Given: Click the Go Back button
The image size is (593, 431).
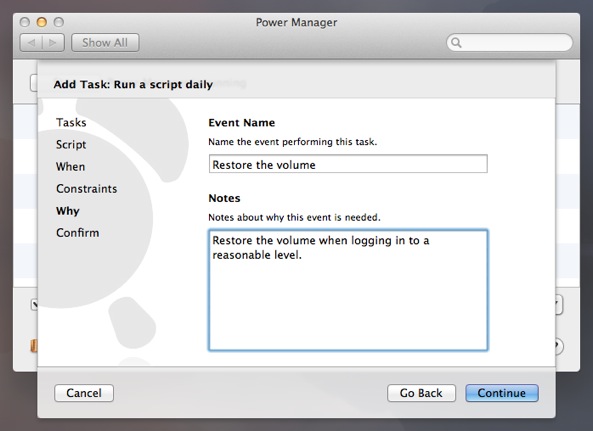Looking at the screenshot, I should pyautogui.click(x=421, y=393).
